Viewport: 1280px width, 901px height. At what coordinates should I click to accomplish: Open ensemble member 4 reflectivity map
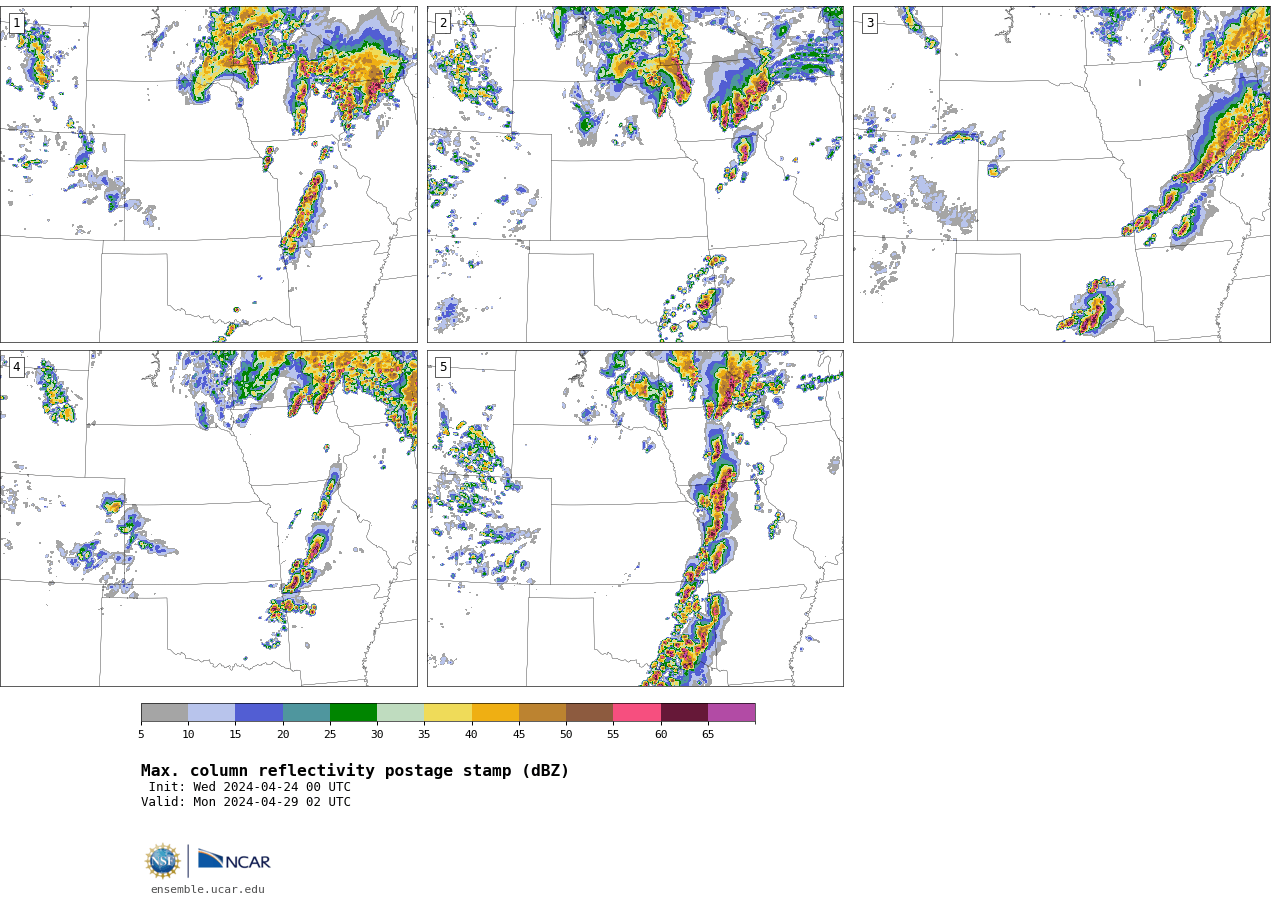point(208,518)
